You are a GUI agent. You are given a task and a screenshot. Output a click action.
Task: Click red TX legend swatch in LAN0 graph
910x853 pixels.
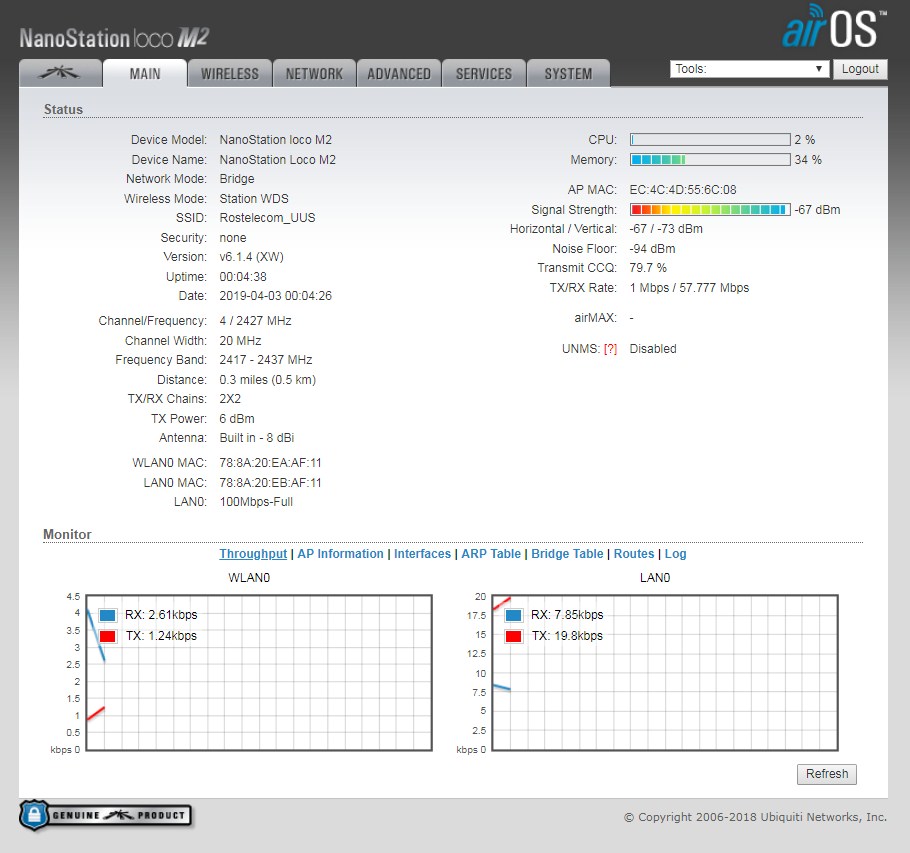pyautogui.click(x=514, y=636)
